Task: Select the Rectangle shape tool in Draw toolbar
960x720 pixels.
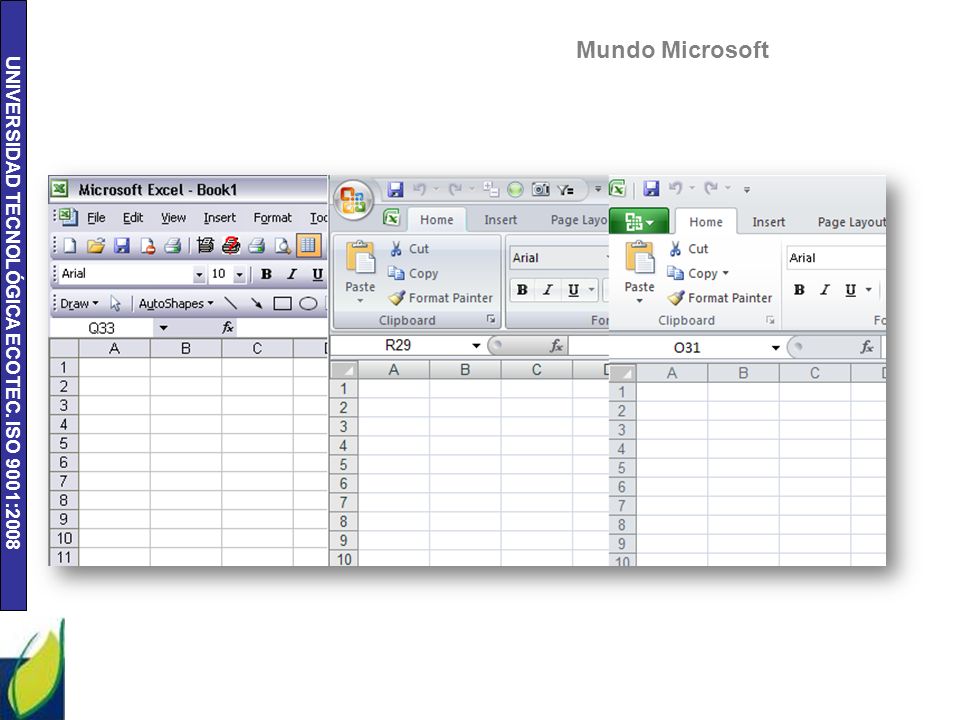Action: tap(282, 303)
